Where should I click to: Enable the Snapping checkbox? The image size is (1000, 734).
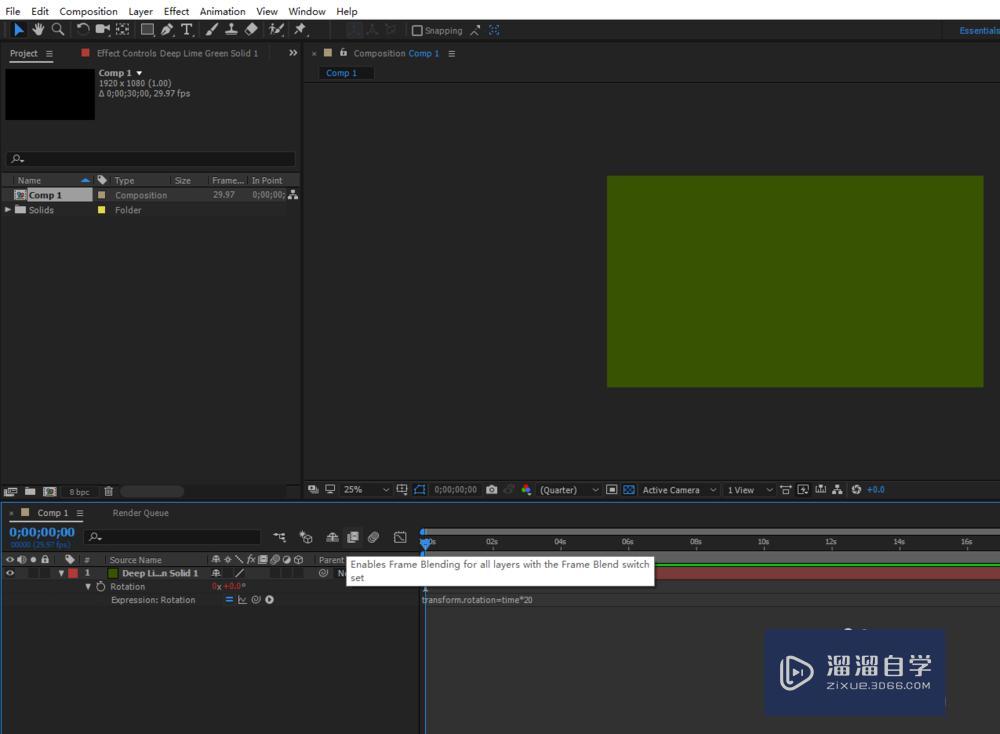click(417, 31)
